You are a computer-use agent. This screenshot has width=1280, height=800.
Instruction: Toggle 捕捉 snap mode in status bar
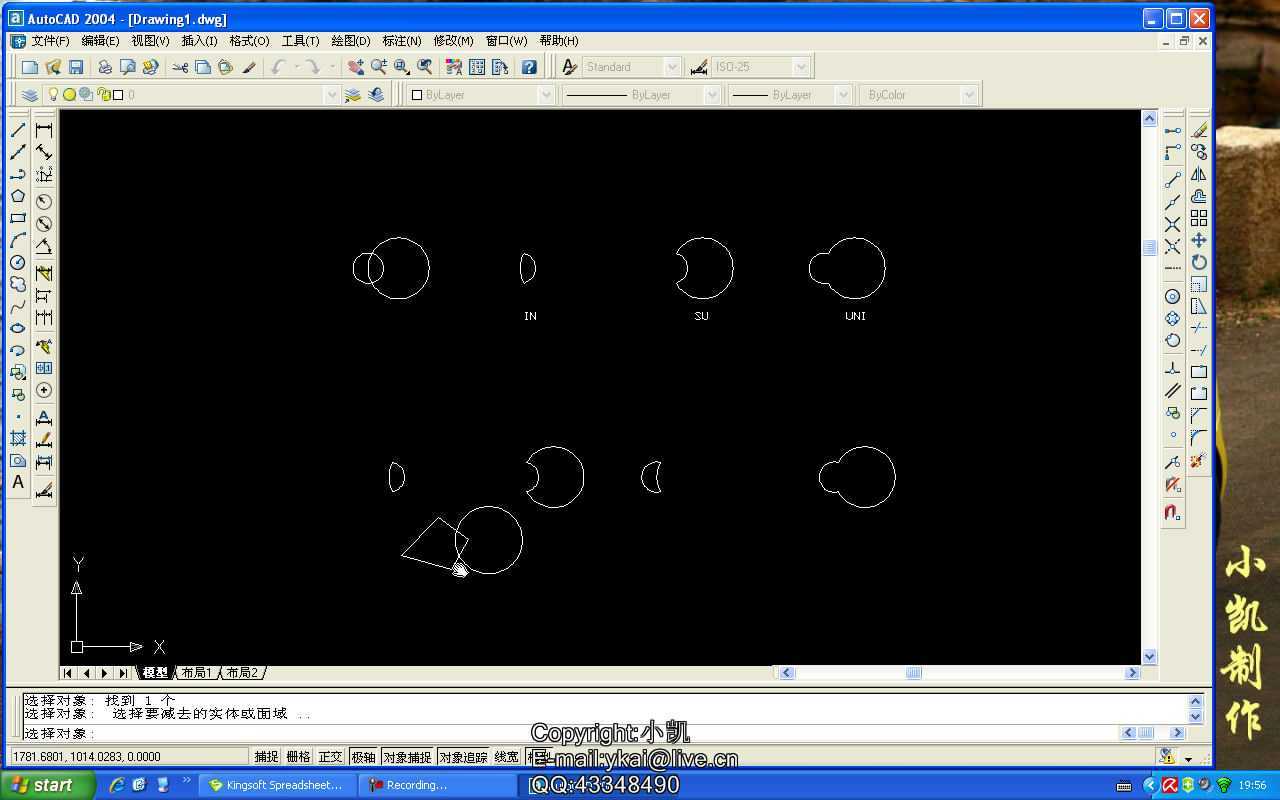coord(266,757)
